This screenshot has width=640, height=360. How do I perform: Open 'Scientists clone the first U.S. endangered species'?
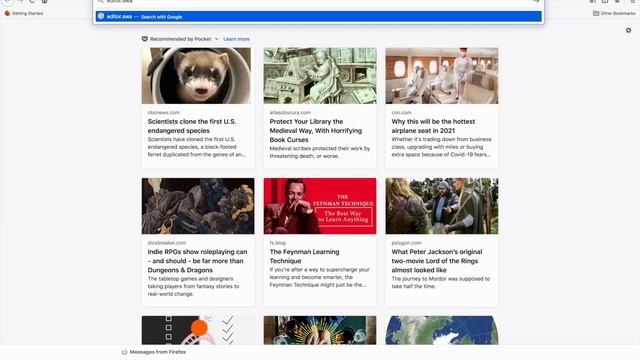pos(192,126)
